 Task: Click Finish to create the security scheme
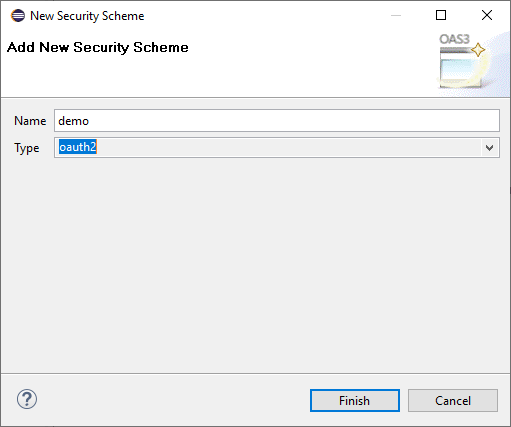[355, 400]
